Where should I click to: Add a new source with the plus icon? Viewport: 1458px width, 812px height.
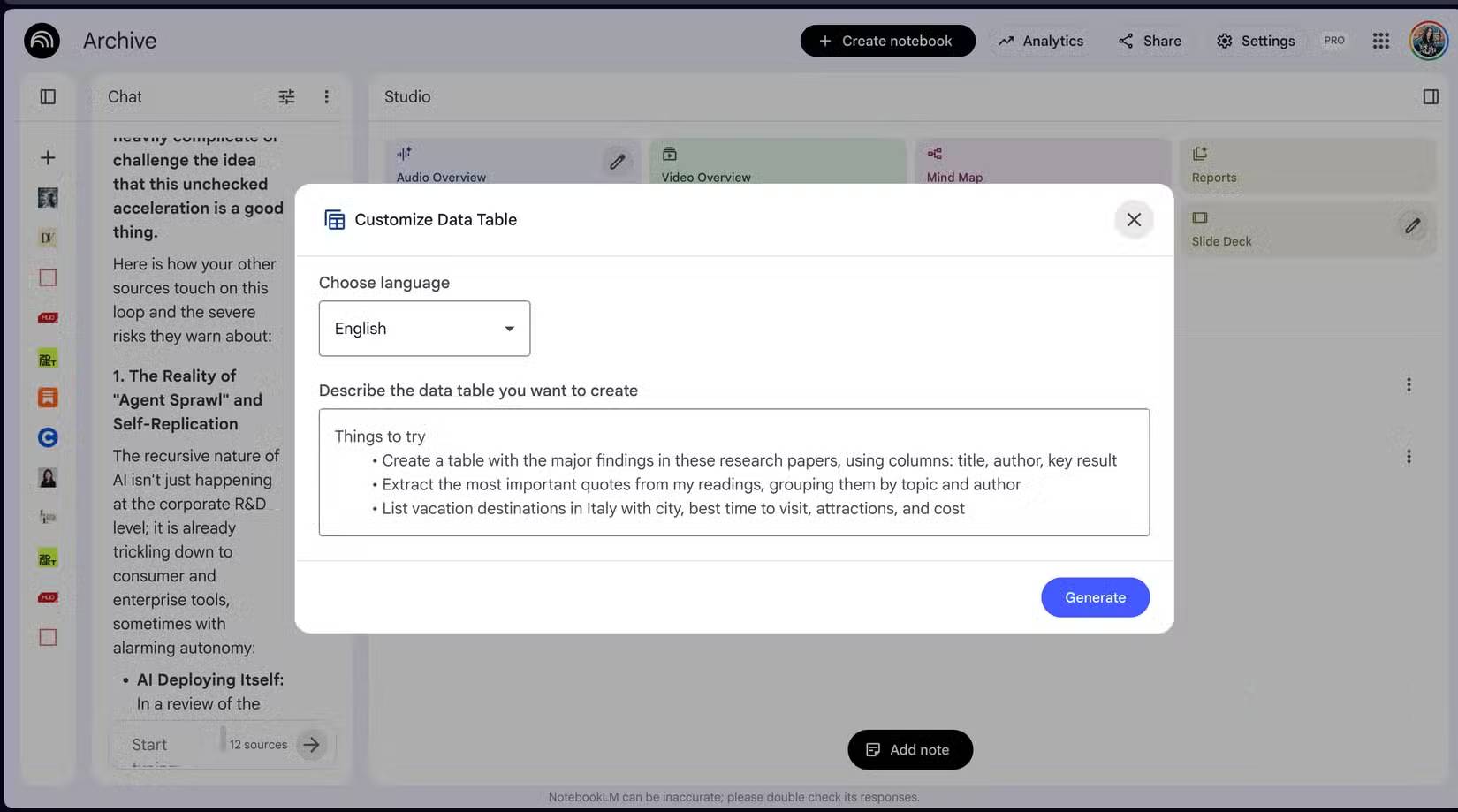pyautogui.click(x=47, y=157)
